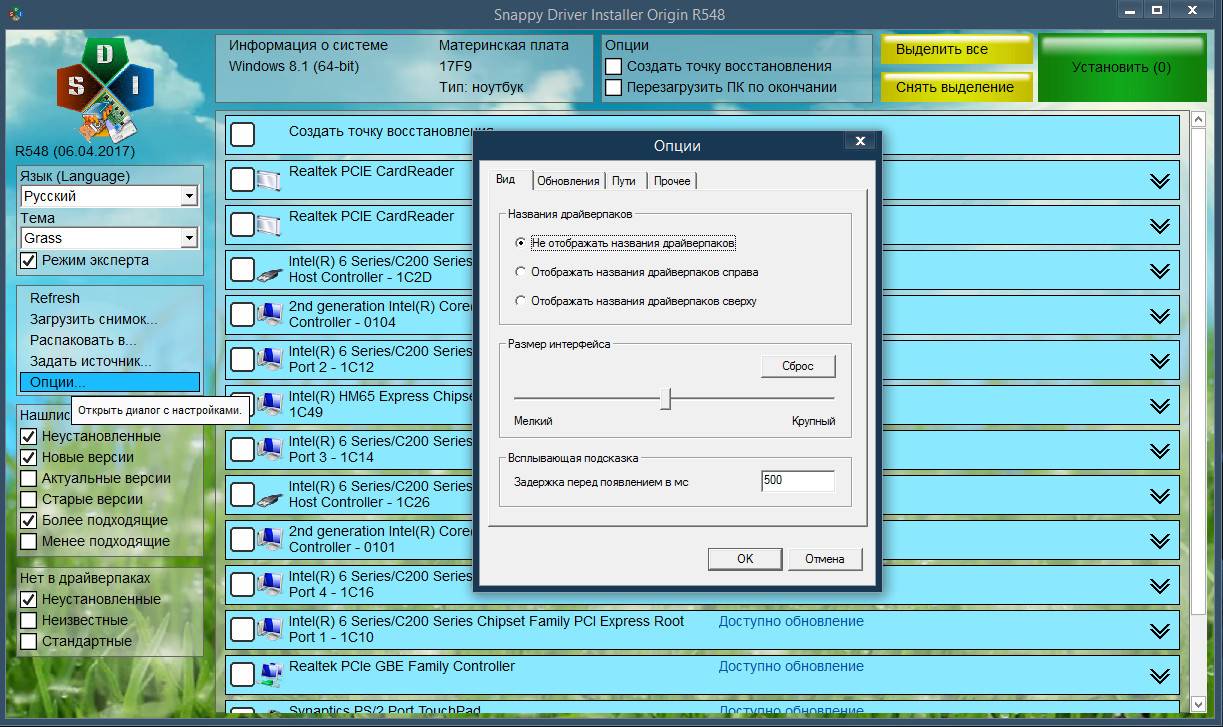Image resolution: width=1223 pixels, height=727 pixels.
Task: Check Стандартные filter checkbox
Action: tap(29, 641)
